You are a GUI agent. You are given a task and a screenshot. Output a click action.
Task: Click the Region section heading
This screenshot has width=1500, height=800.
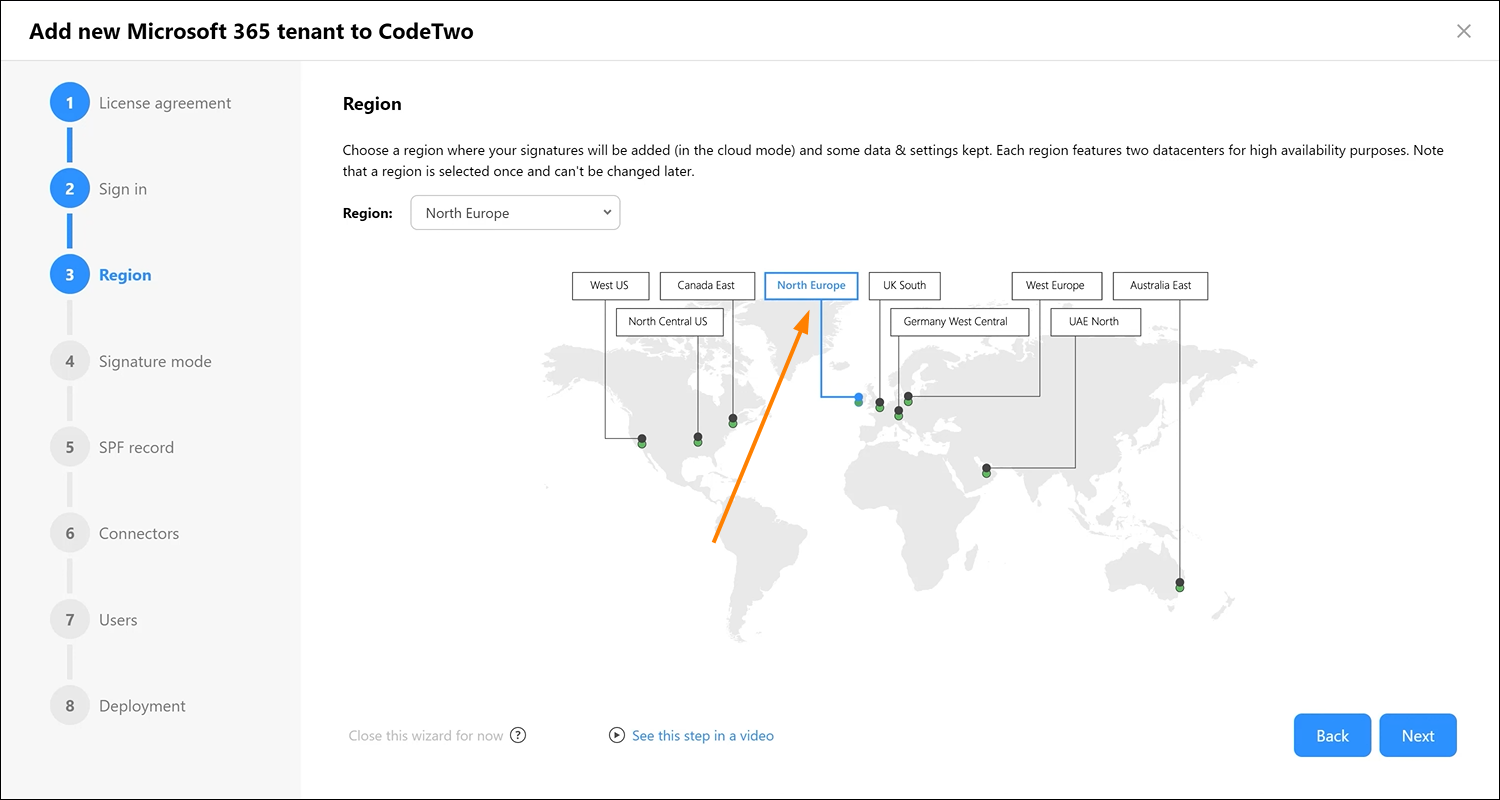click(372, 104)
